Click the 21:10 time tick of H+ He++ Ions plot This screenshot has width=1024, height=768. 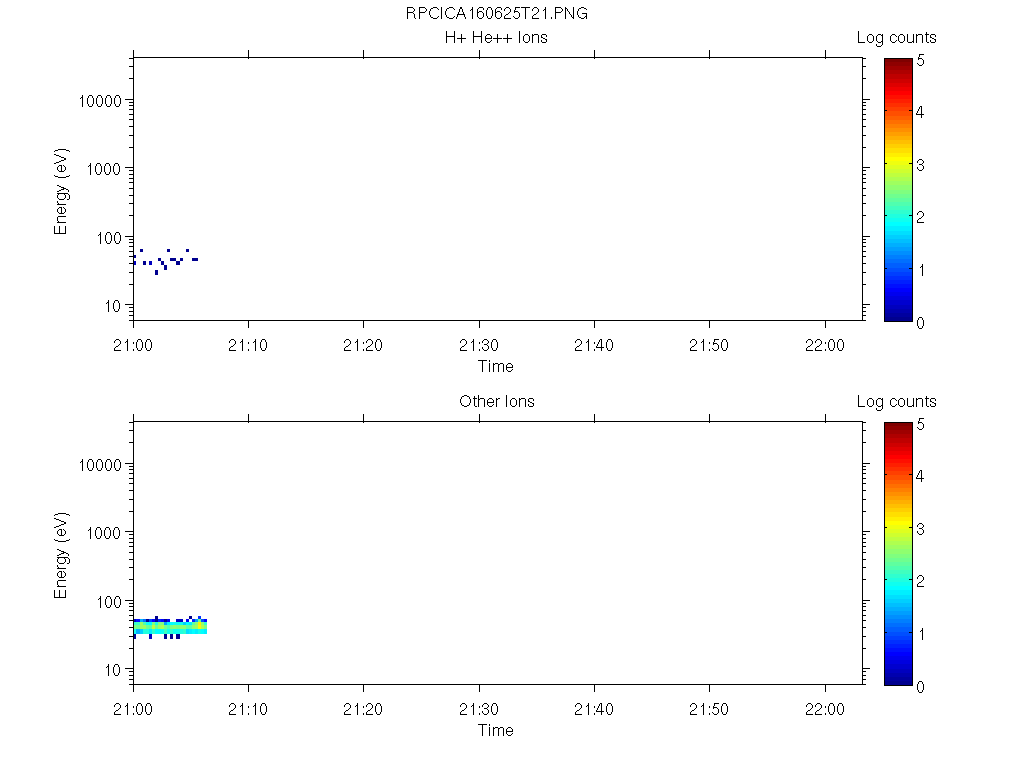[248, 345]
